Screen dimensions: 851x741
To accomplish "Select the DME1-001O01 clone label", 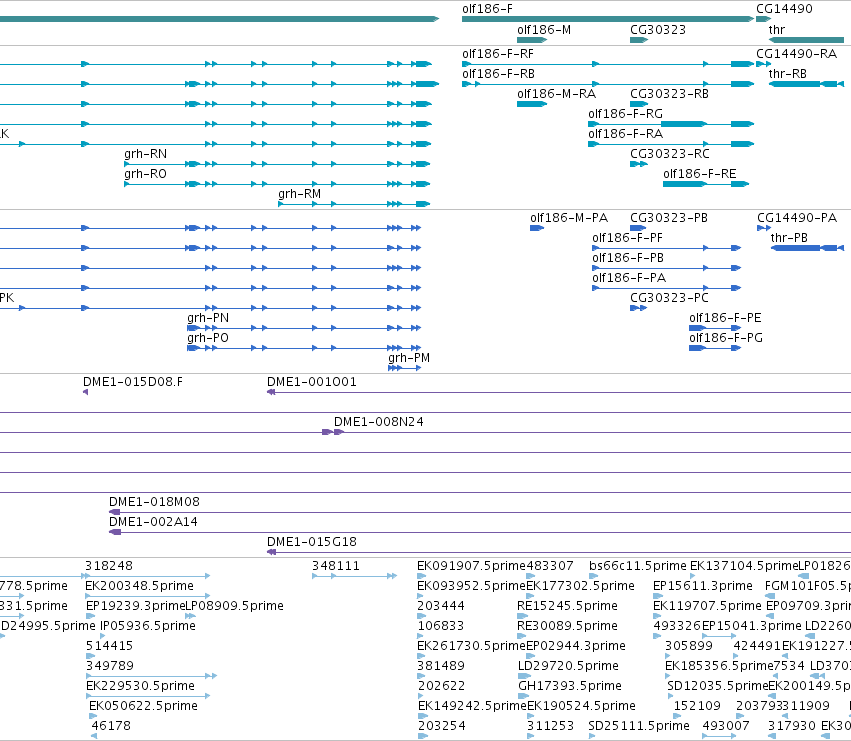I will click(x=312, y=382).
